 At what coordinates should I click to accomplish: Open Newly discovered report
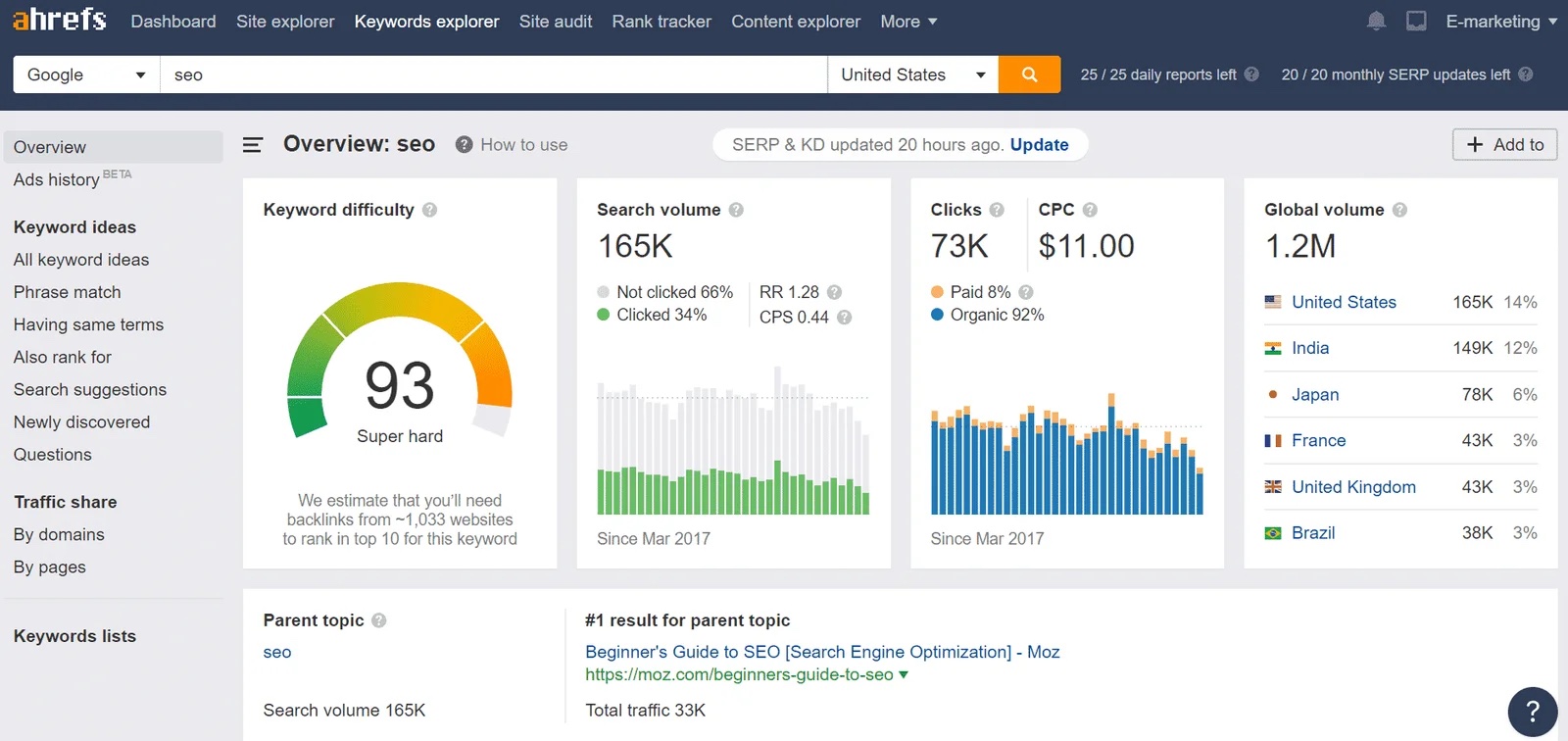pyautogui.click(x=81, y=421)
